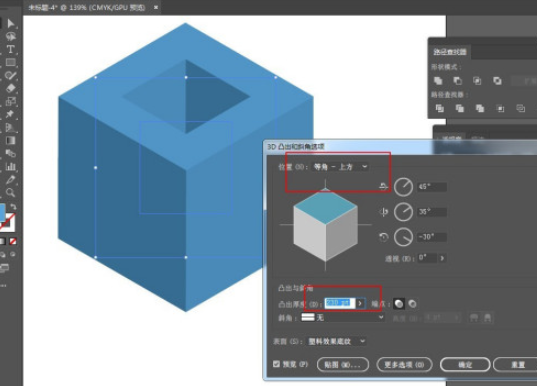Click the 贴图 map art button

click(x=342, y=365)
